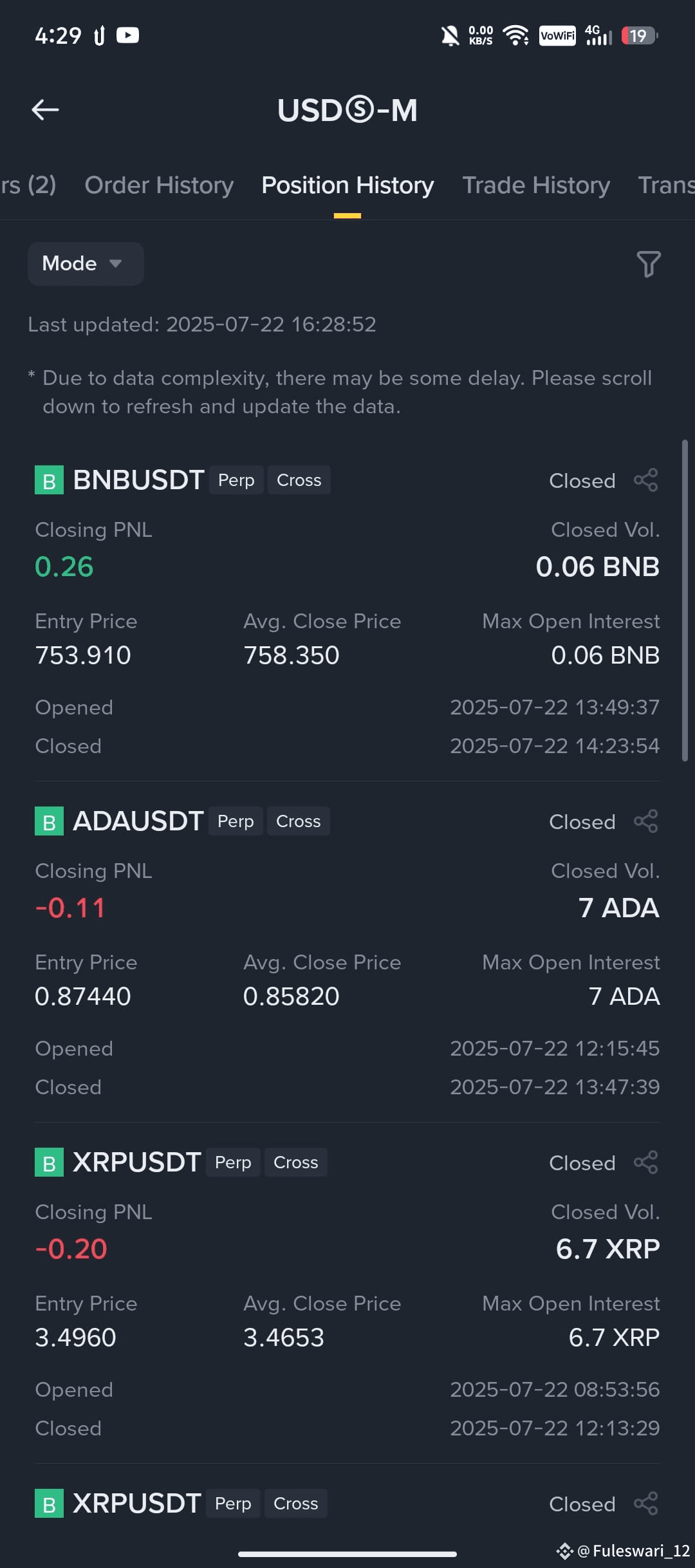Tap the bottom home gesture bar
Screen dimensions: 695x1568
coord(347,1554)
